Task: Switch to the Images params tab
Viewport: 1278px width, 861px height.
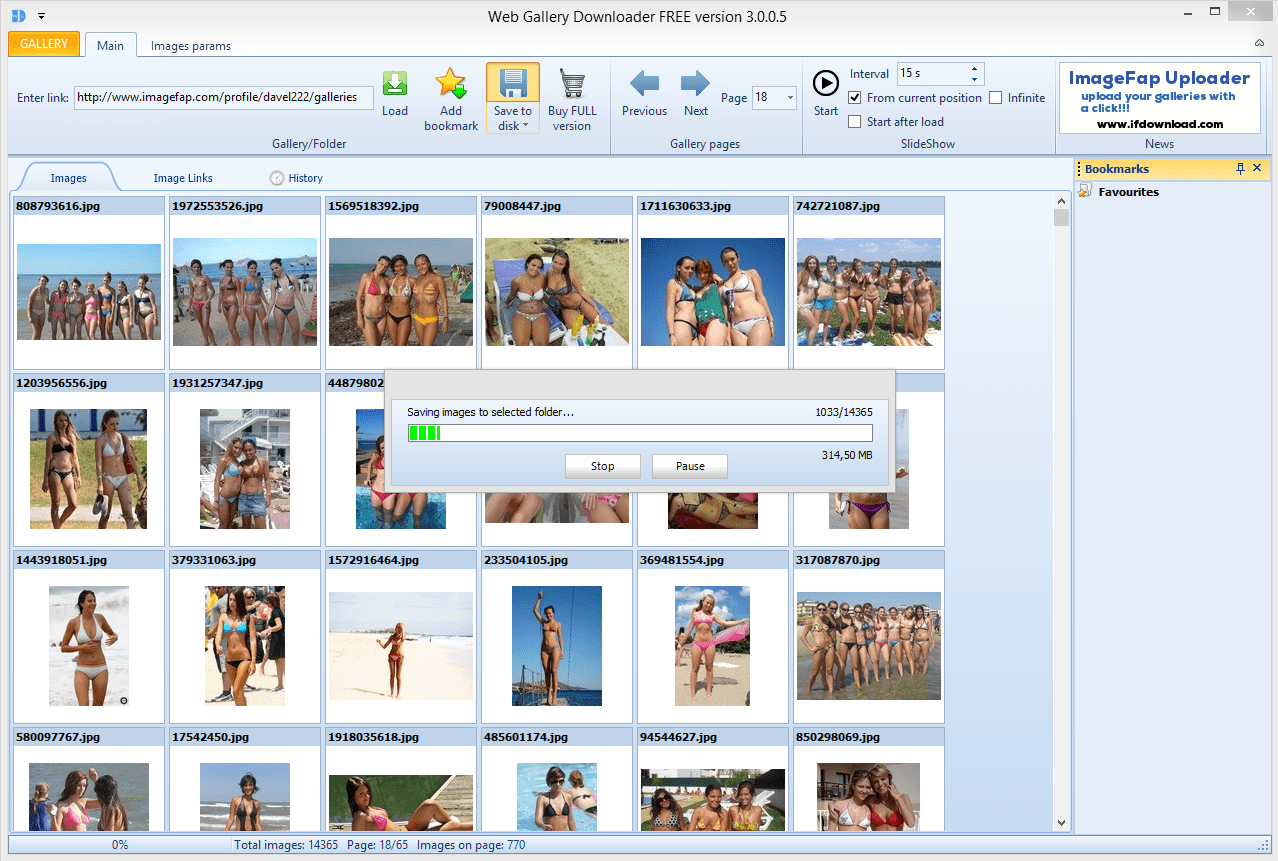Action: 190,46
